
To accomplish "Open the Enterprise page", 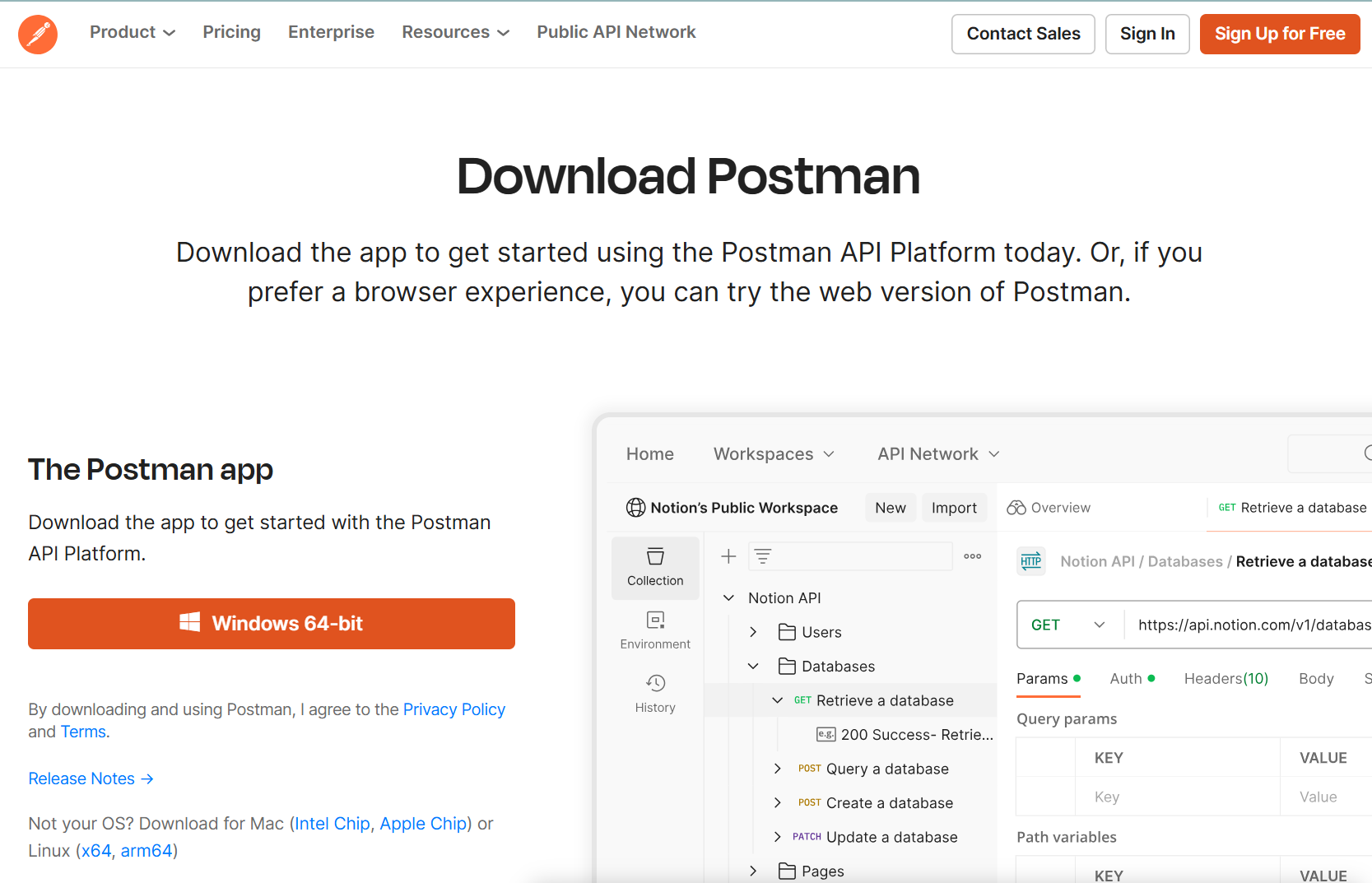I will 331,32.
